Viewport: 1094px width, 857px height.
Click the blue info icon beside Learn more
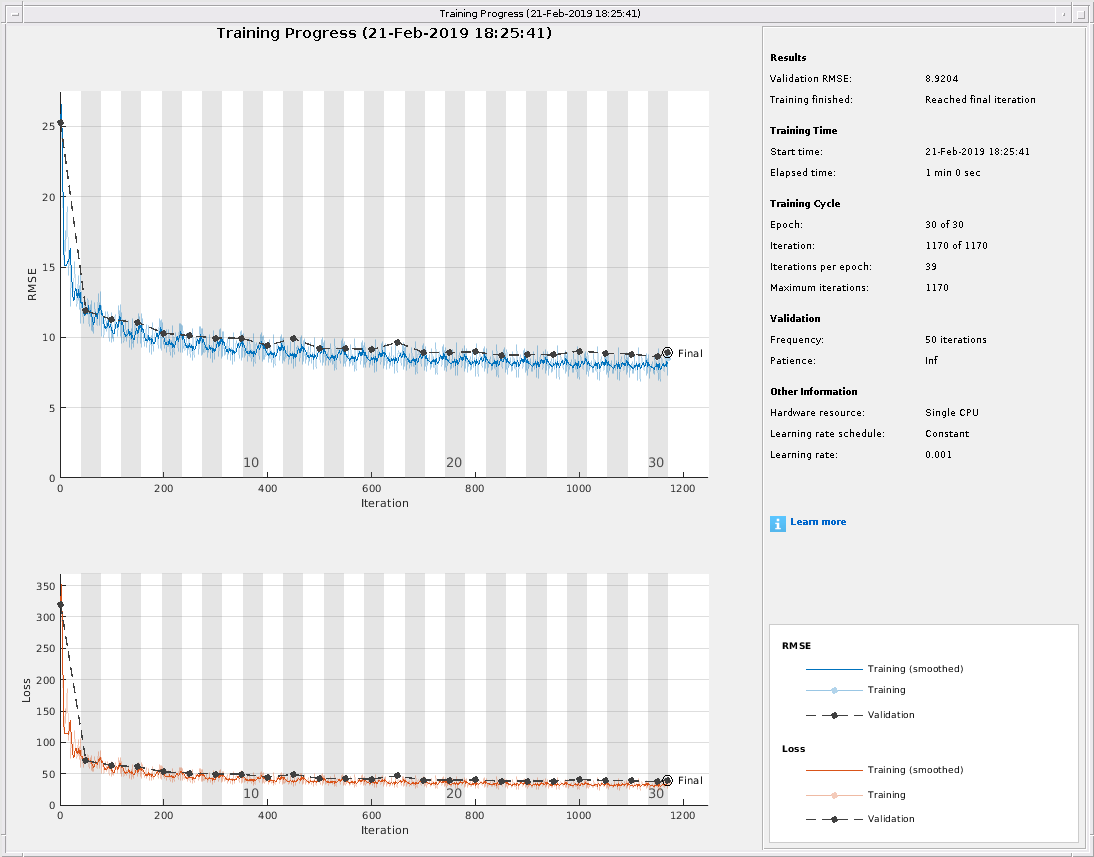click(x=777, y=523)
